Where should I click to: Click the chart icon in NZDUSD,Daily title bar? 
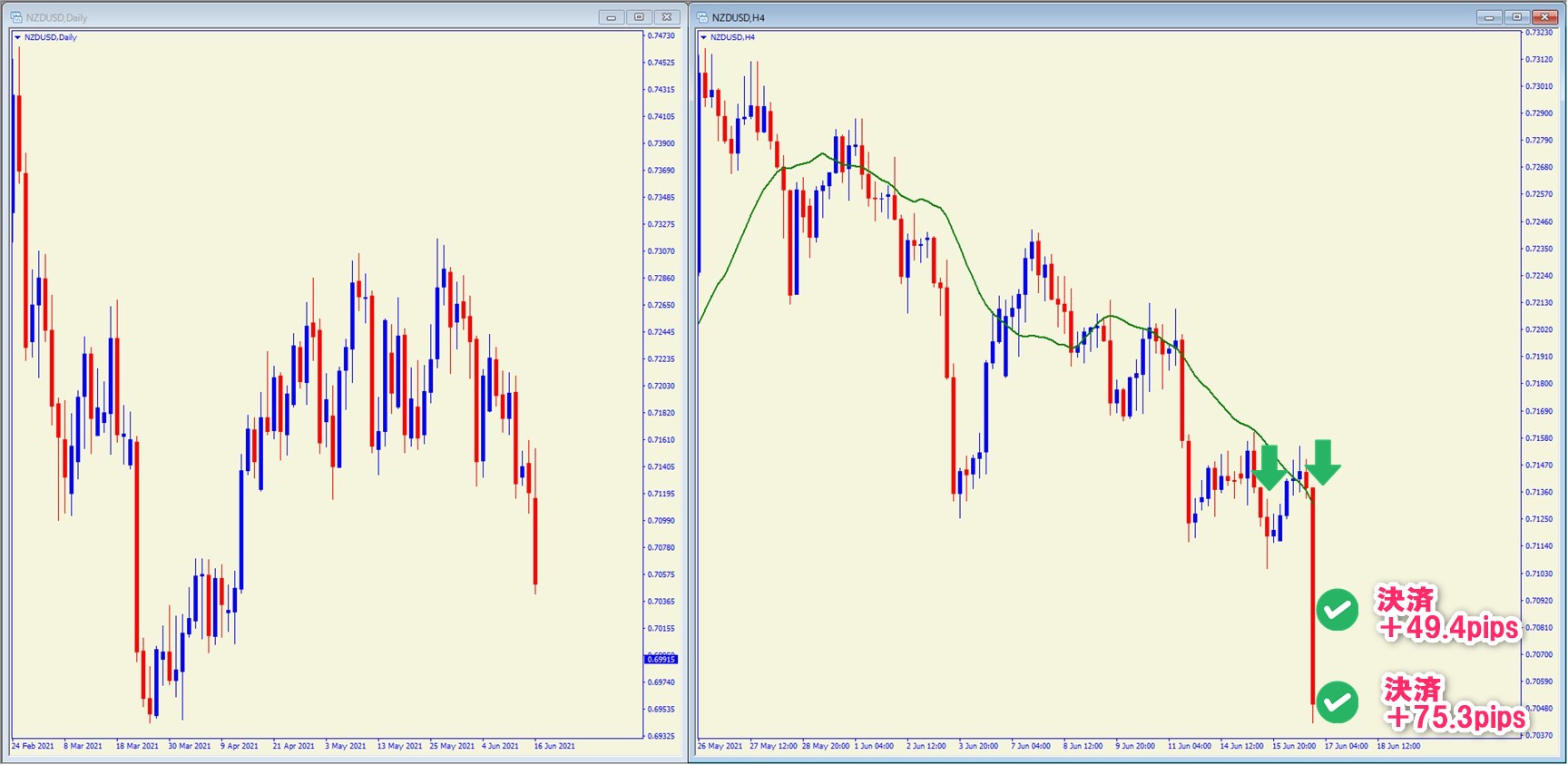click(15, 17)
